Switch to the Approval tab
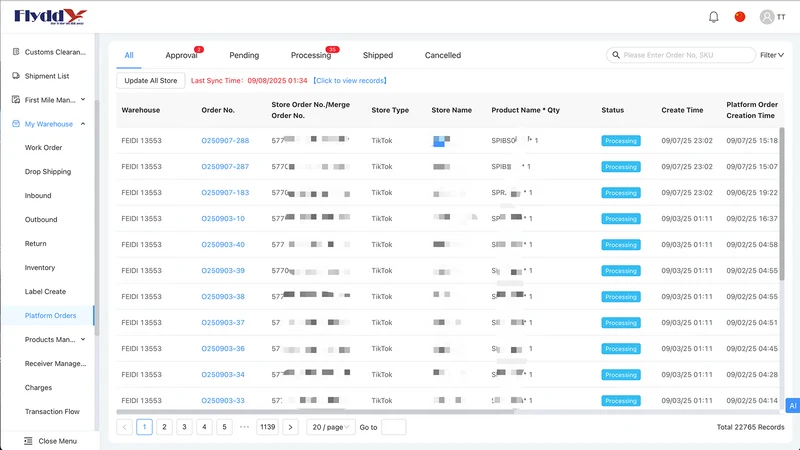Viewport: 800px width, 450px height. tap(181, 55)
